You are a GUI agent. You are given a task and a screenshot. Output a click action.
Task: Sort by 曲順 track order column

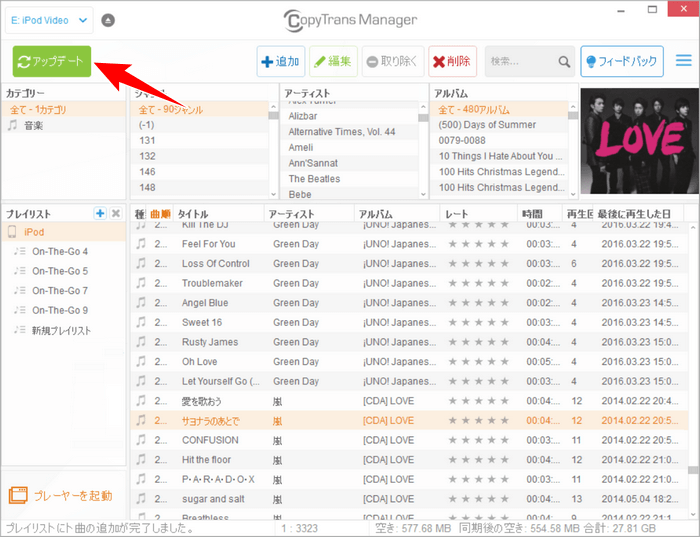coord(160,214)
